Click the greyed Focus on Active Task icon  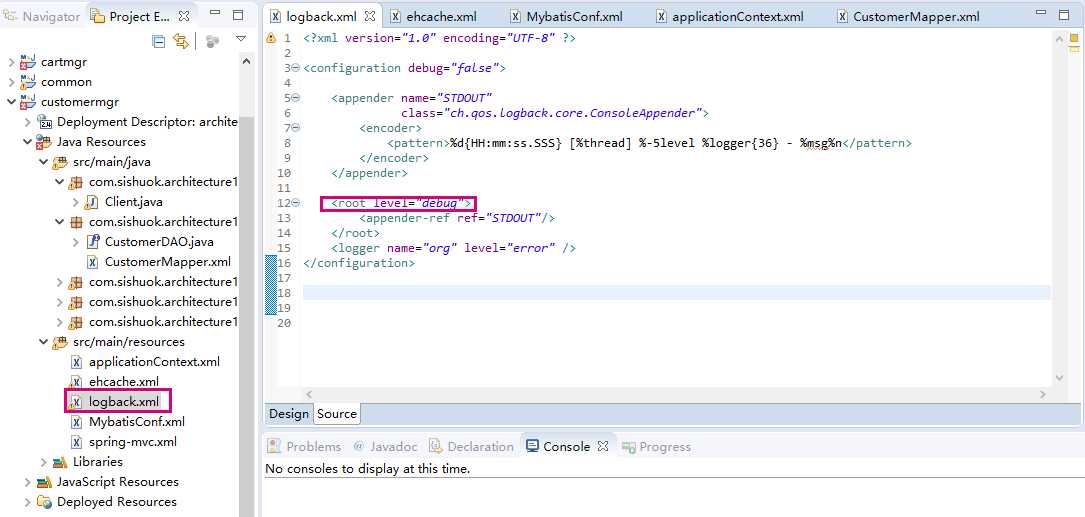click(213, 42)
